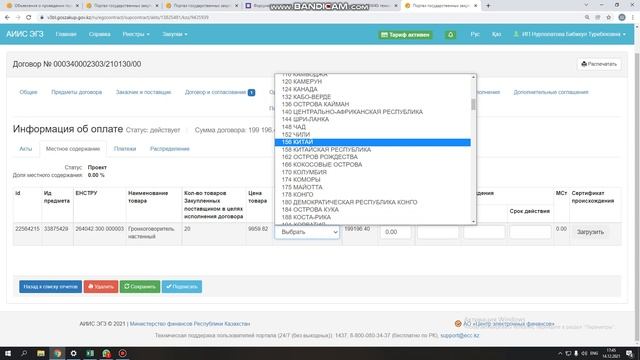Switch to the Акты sub-tab
Screen dimensions: 640x360
(x=26, y=149)
